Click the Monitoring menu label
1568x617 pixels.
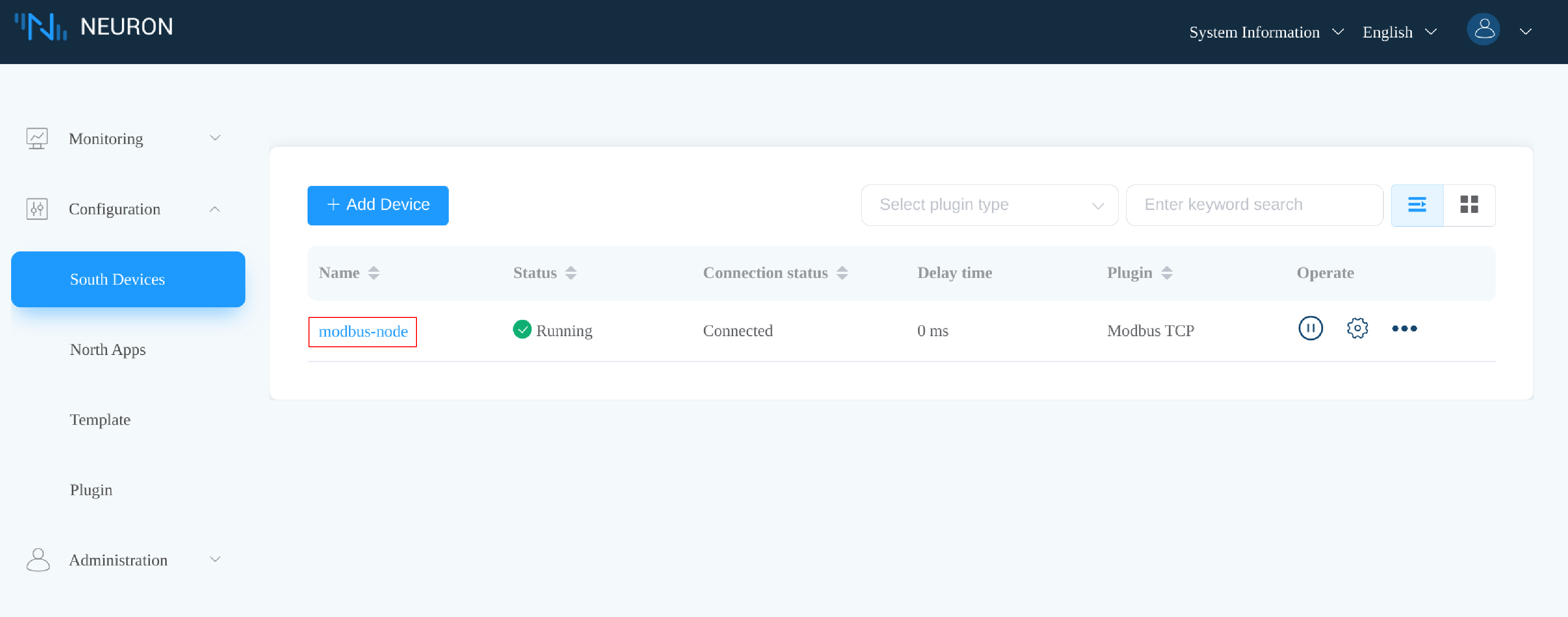tap(106, 139)
